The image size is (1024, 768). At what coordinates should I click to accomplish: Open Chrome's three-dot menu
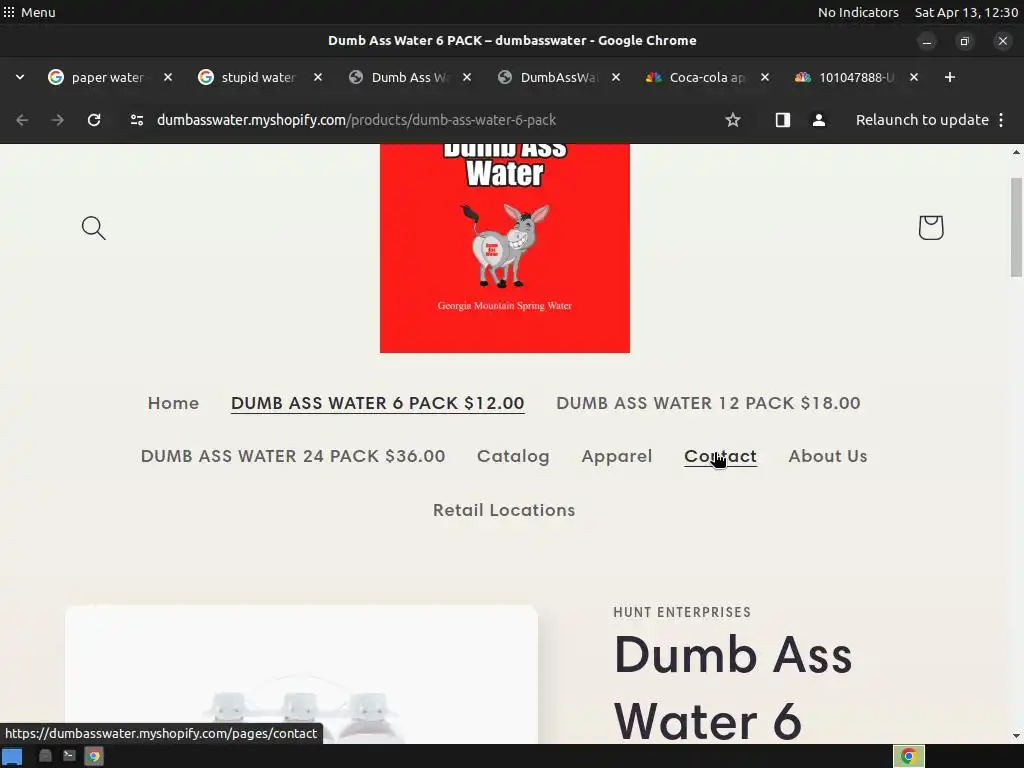[1001, 120]
